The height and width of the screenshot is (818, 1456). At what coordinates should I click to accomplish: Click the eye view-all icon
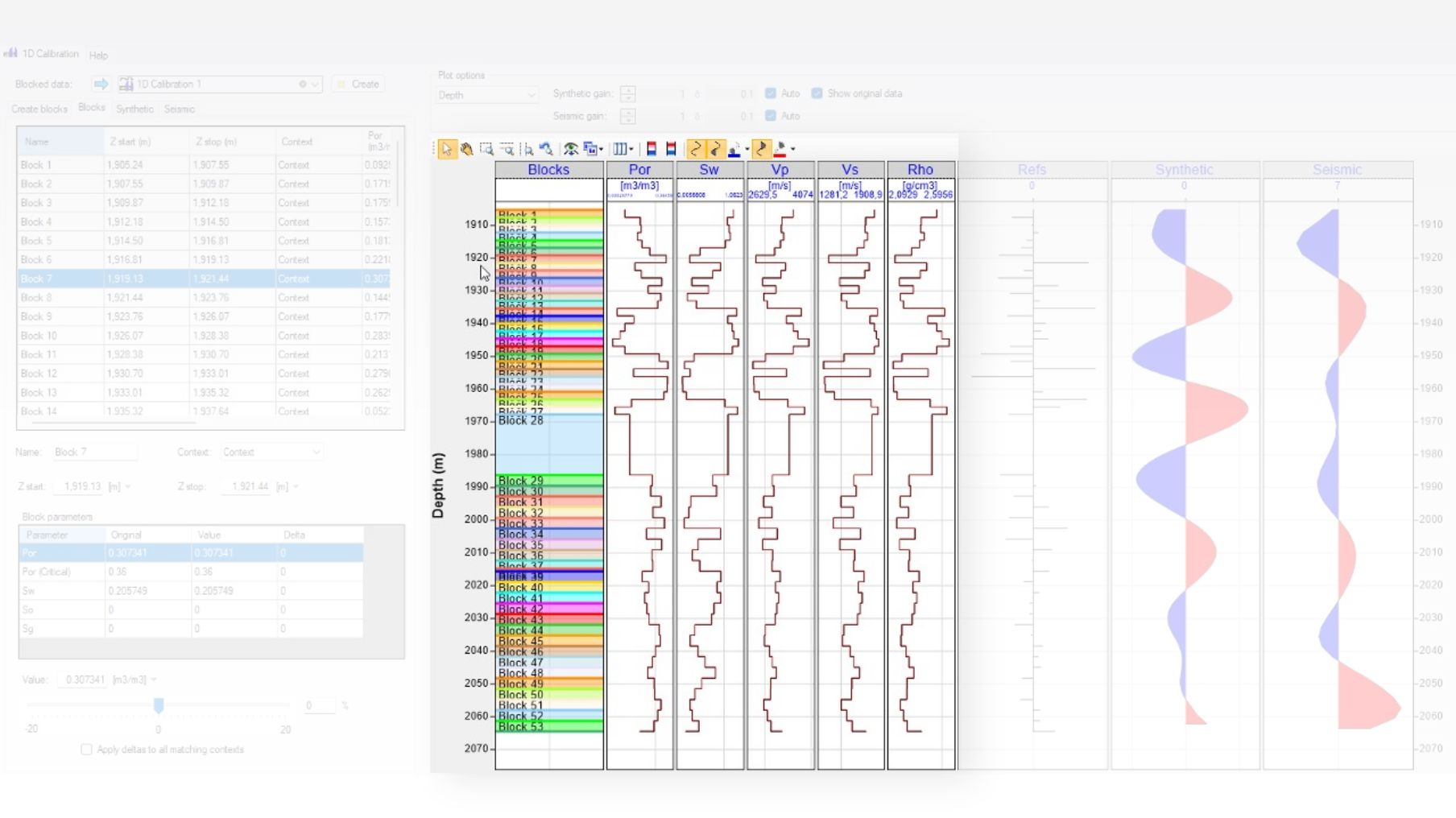point(570,149)
